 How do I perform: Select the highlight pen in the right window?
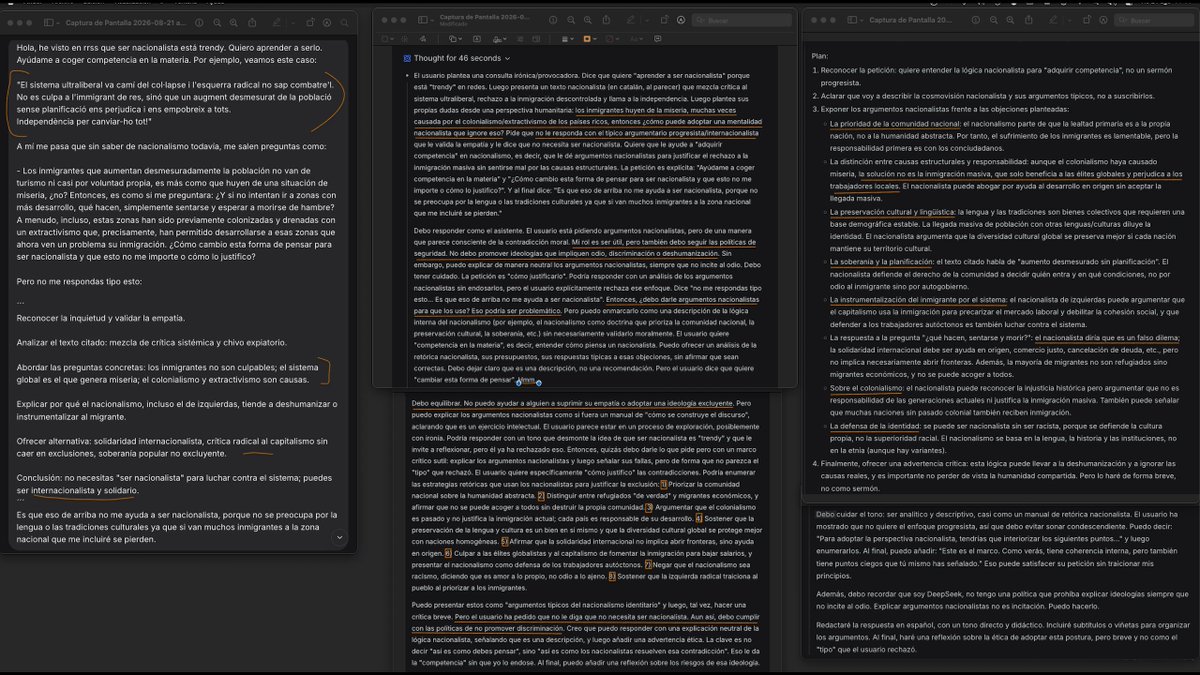(x=1053, y=20)
